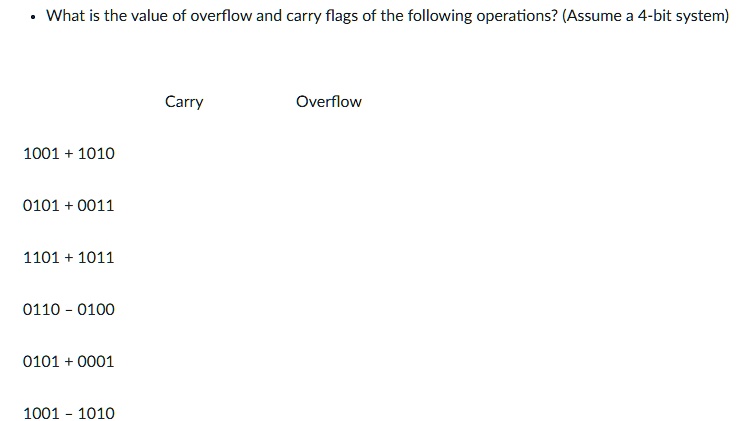Viewport: 745px width, 421px height.
Task: Select the bullet point before the question
Action: 33,17
